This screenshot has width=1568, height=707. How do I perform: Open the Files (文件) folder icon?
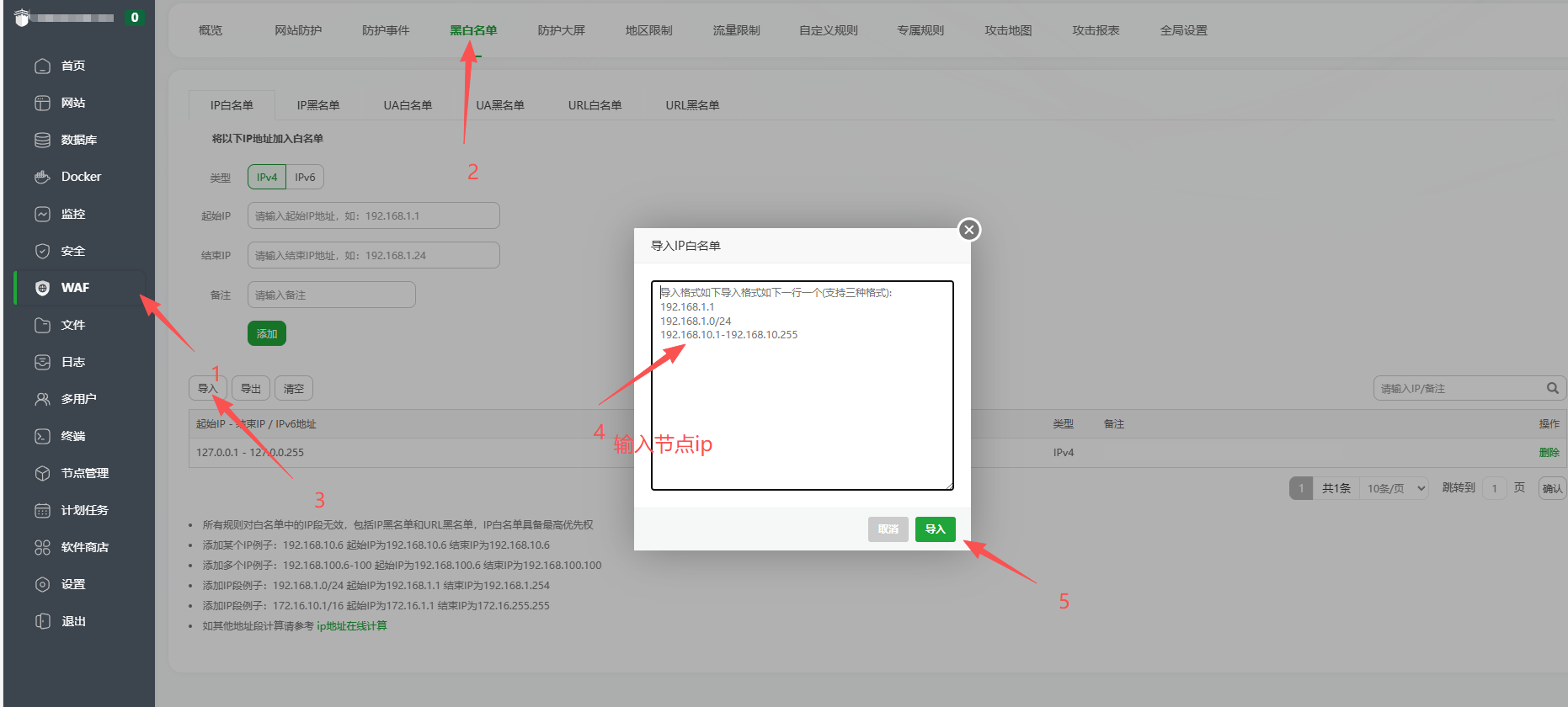point(42,325)
